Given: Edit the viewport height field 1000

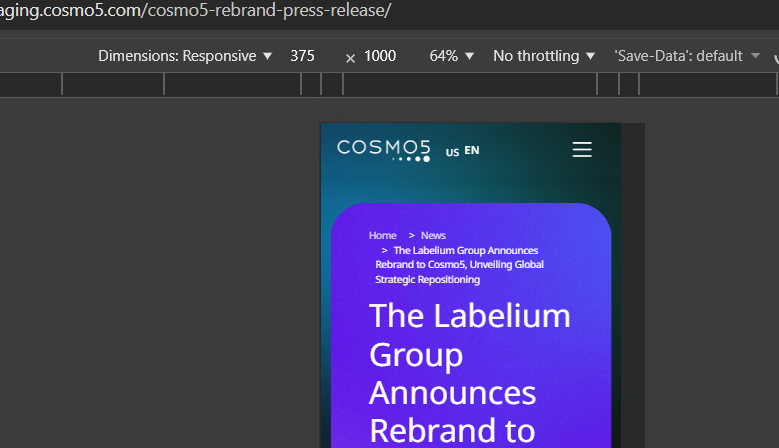Looking at the screenshot, I should point(380,56).
